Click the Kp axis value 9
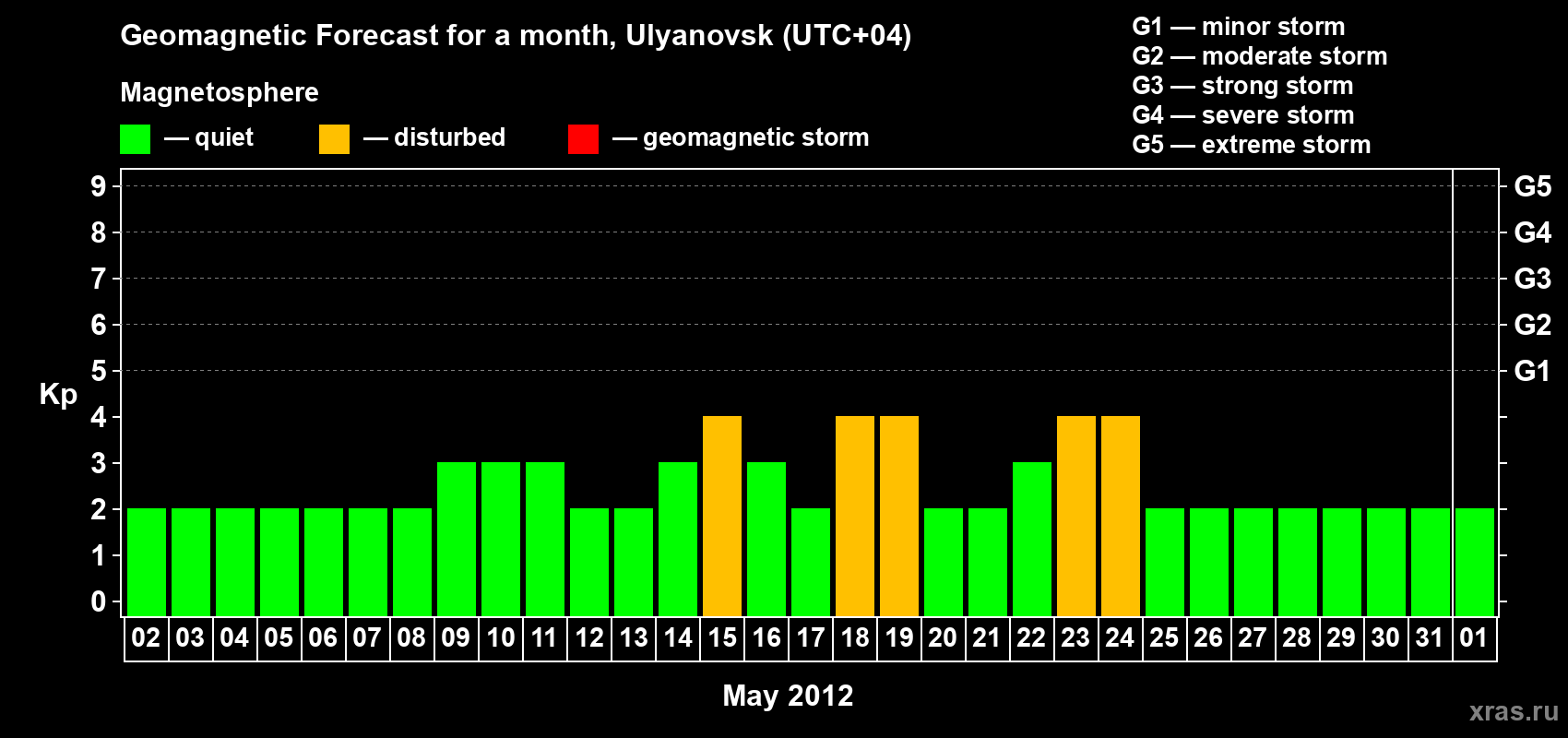1568x738 pixels. (99, 186)
